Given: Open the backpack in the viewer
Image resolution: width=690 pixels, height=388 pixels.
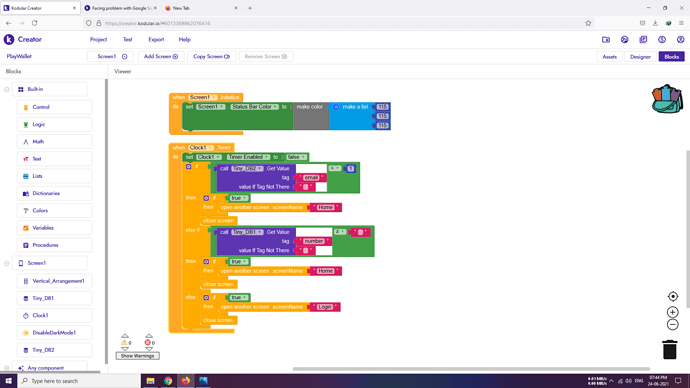Looking at the screenshot, I should (x=667, y=99).
